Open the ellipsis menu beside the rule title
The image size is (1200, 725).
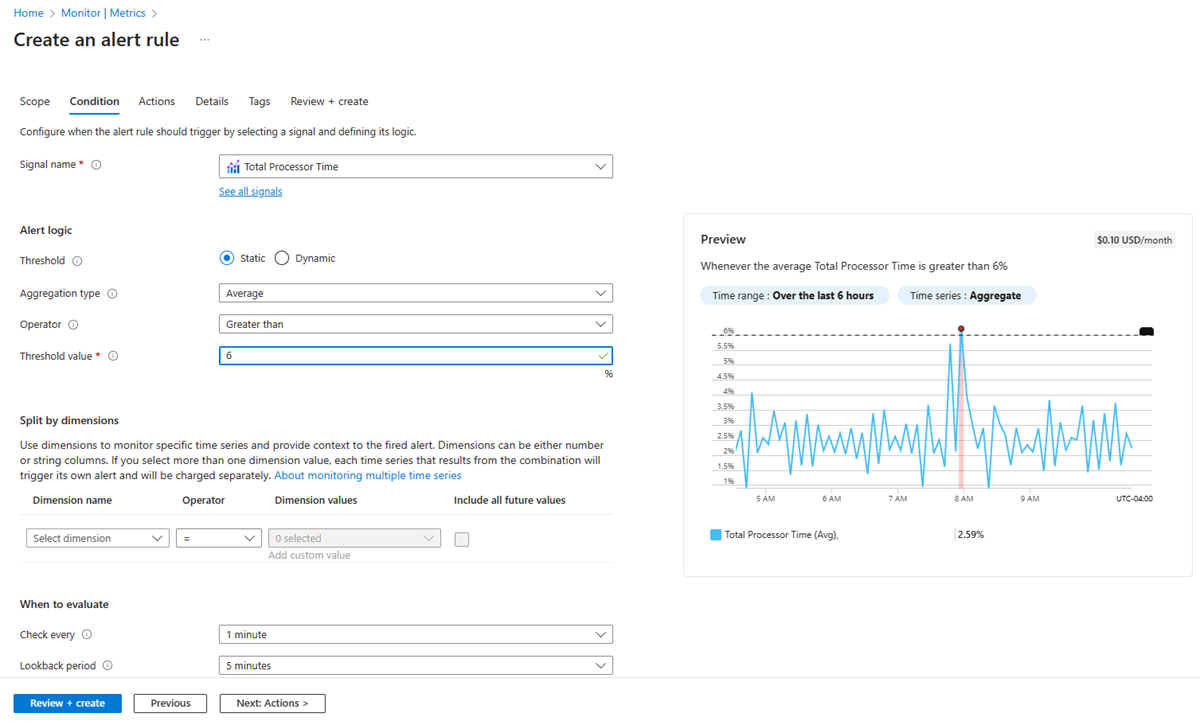pos(204,39)
